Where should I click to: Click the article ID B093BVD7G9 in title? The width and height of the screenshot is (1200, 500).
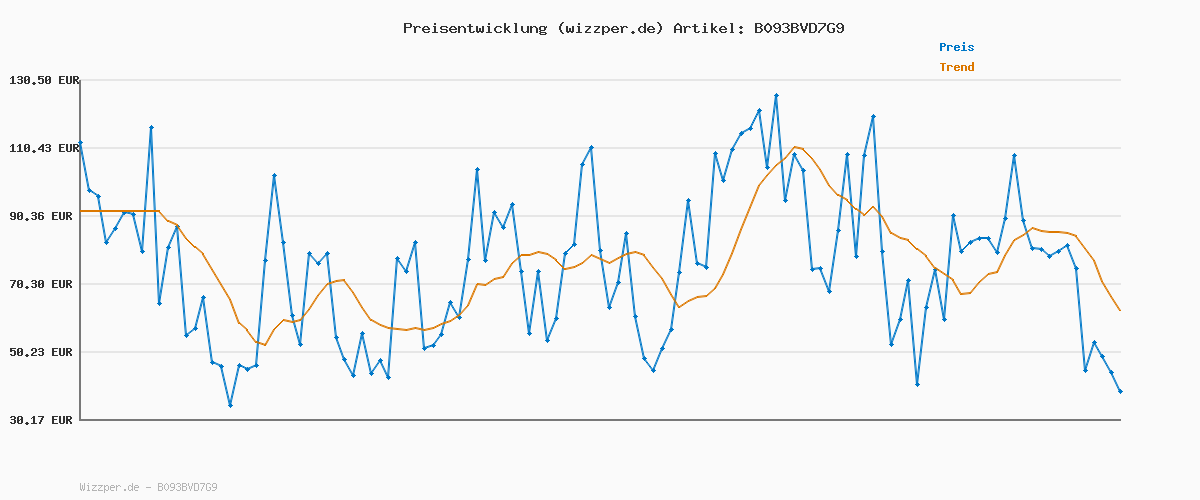(799, 28)
